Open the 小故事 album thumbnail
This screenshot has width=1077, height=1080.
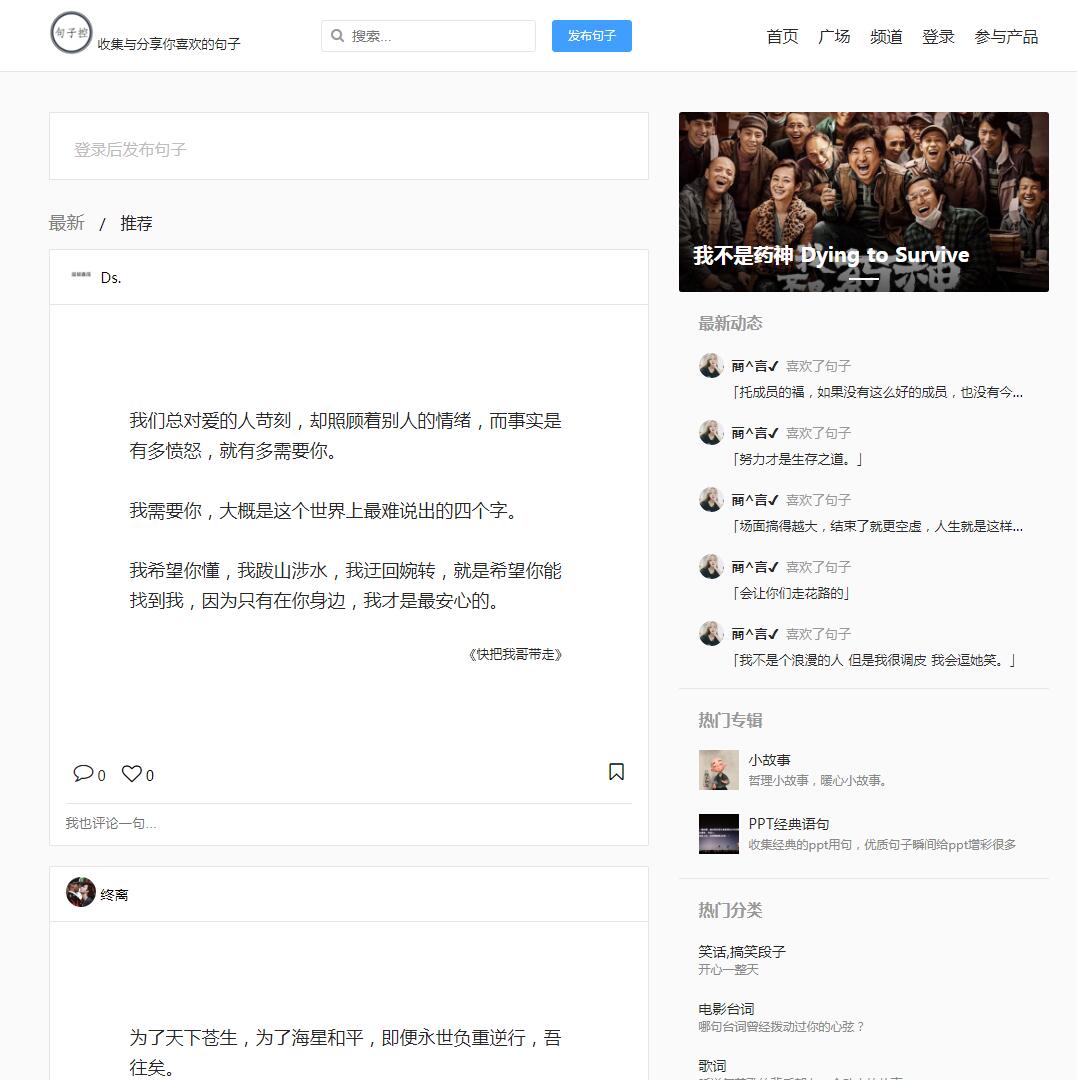718,769
